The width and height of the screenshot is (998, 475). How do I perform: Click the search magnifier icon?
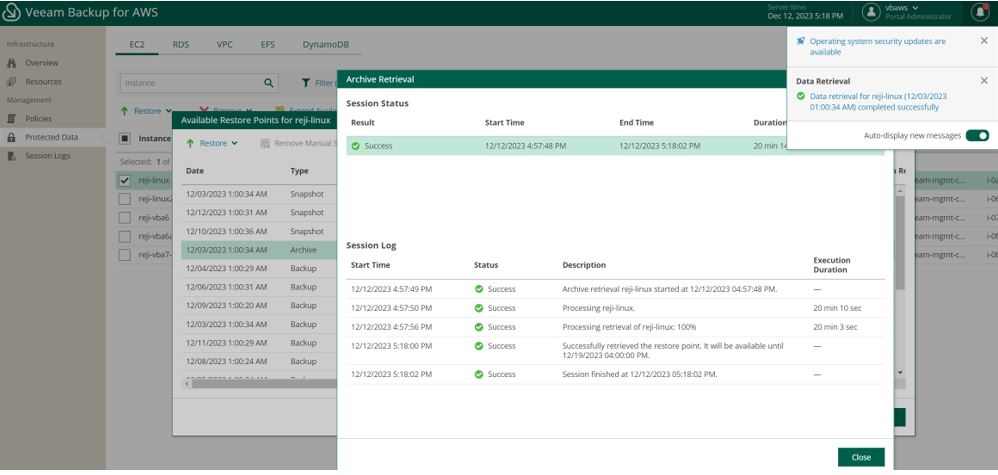(x=269, y=83)
